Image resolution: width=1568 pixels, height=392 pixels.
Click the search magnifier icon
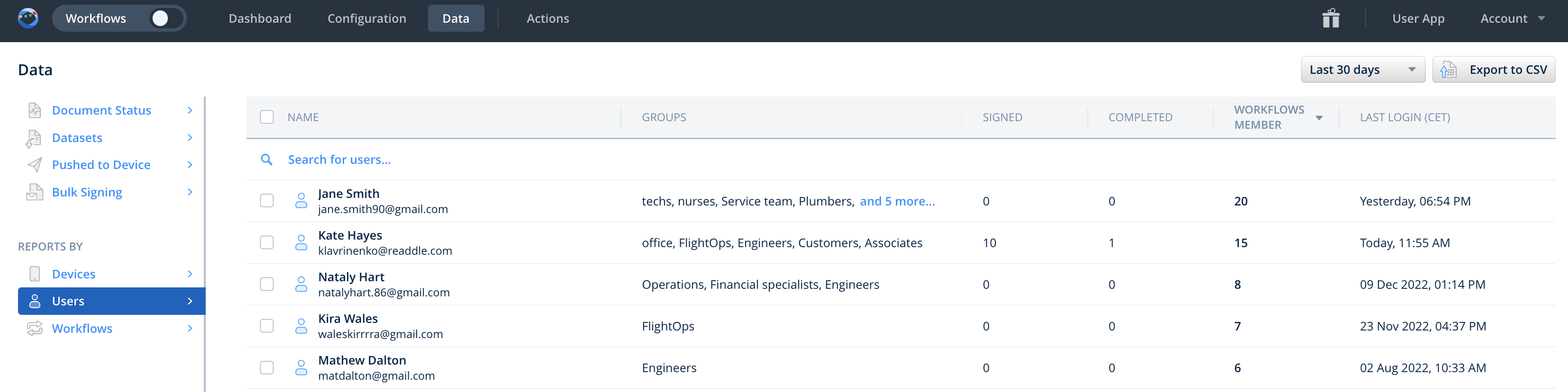(266, 159)
